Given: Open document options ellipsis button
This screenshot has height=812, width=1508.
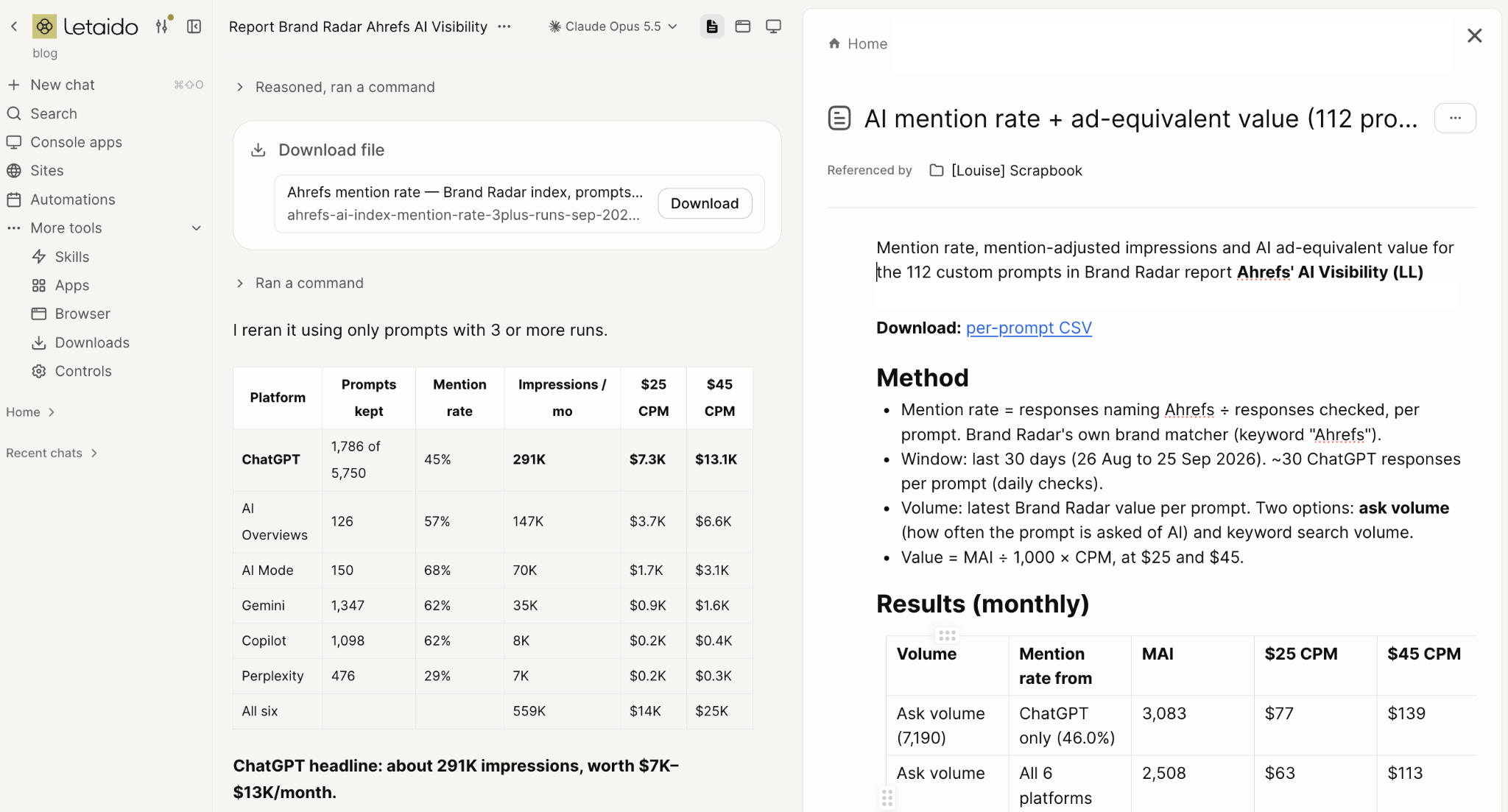Looking at the screenshot, I should (1455, 118).
